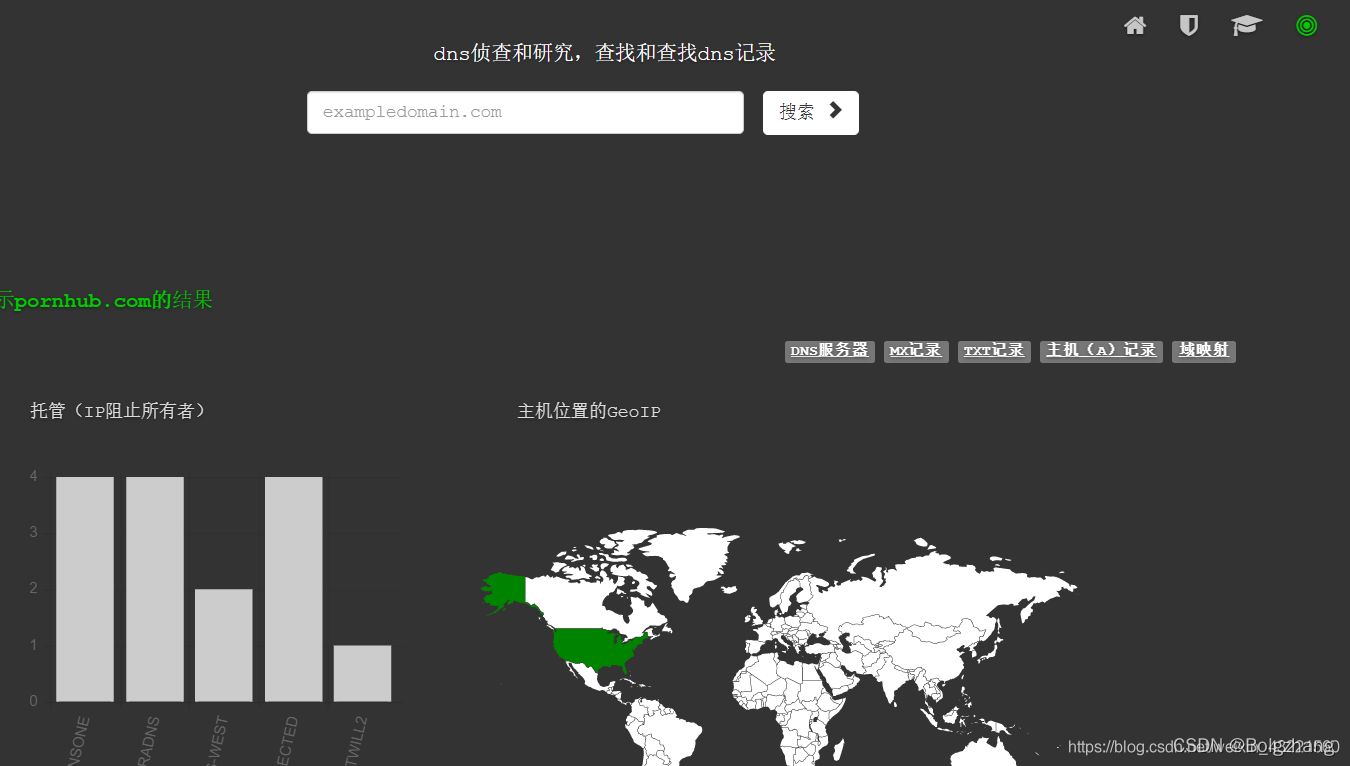The image size is (1350, 766).
Task: Open the home icon in top bar
Action: 1135,26
